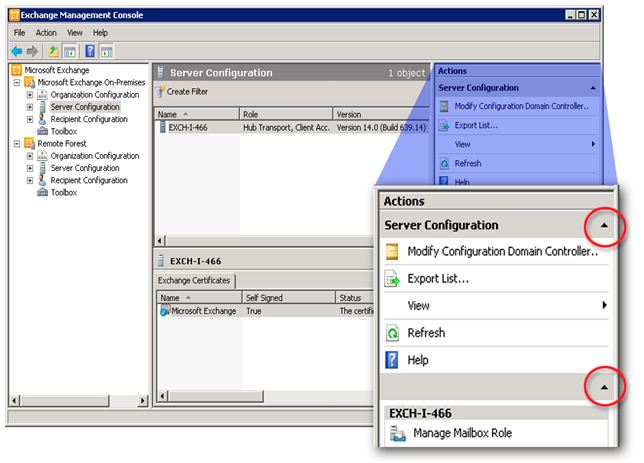Click Modify Configuration Domain Controller text in enlarged Actions
Viewport: 644px width, 463px height.
[x=503, y=251]
